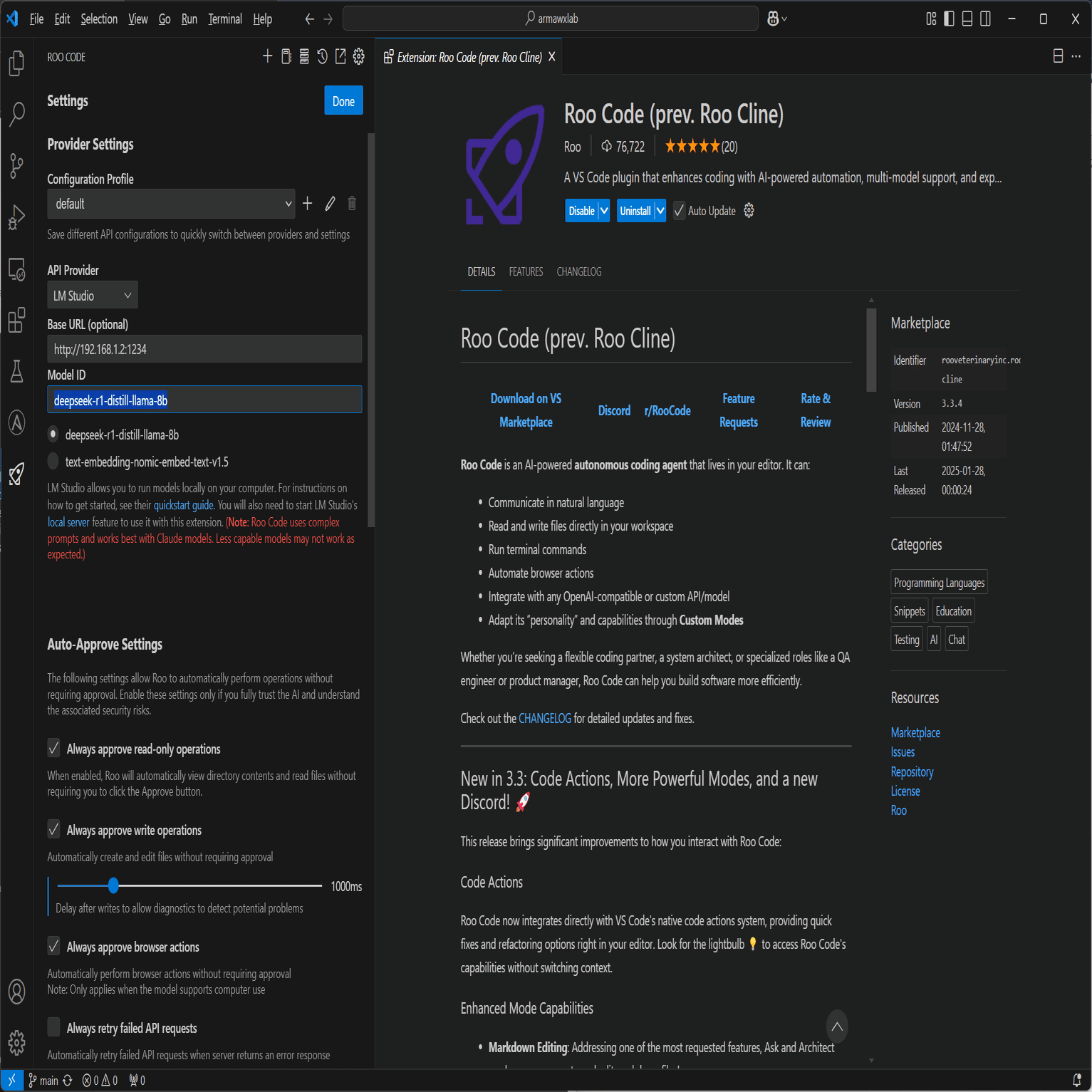This screenshot has height=1092, width=1092.
Task: Select text-embedding-nomic-embed-text-v1.5 model radio
Action: (53, 462)
